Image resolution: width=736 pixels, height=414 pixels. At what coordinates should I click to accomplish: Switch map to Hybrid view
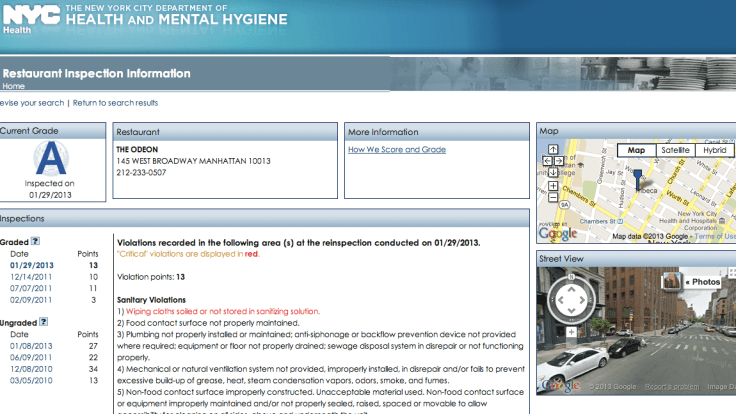pos(715,150)
